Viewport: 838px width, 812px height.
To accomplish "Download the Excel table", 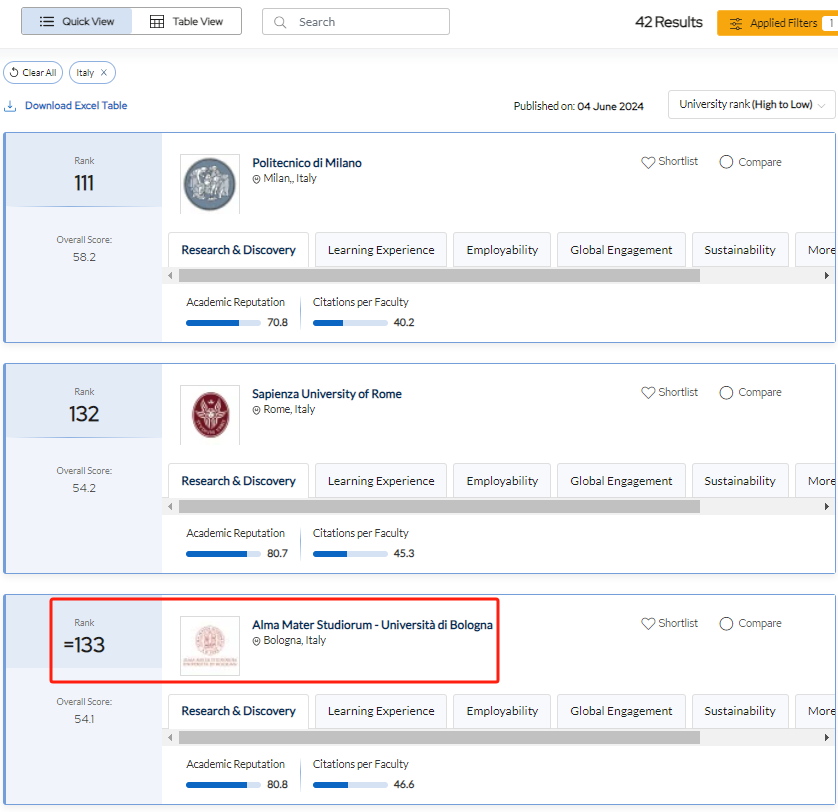I will (x=76, y=106).
